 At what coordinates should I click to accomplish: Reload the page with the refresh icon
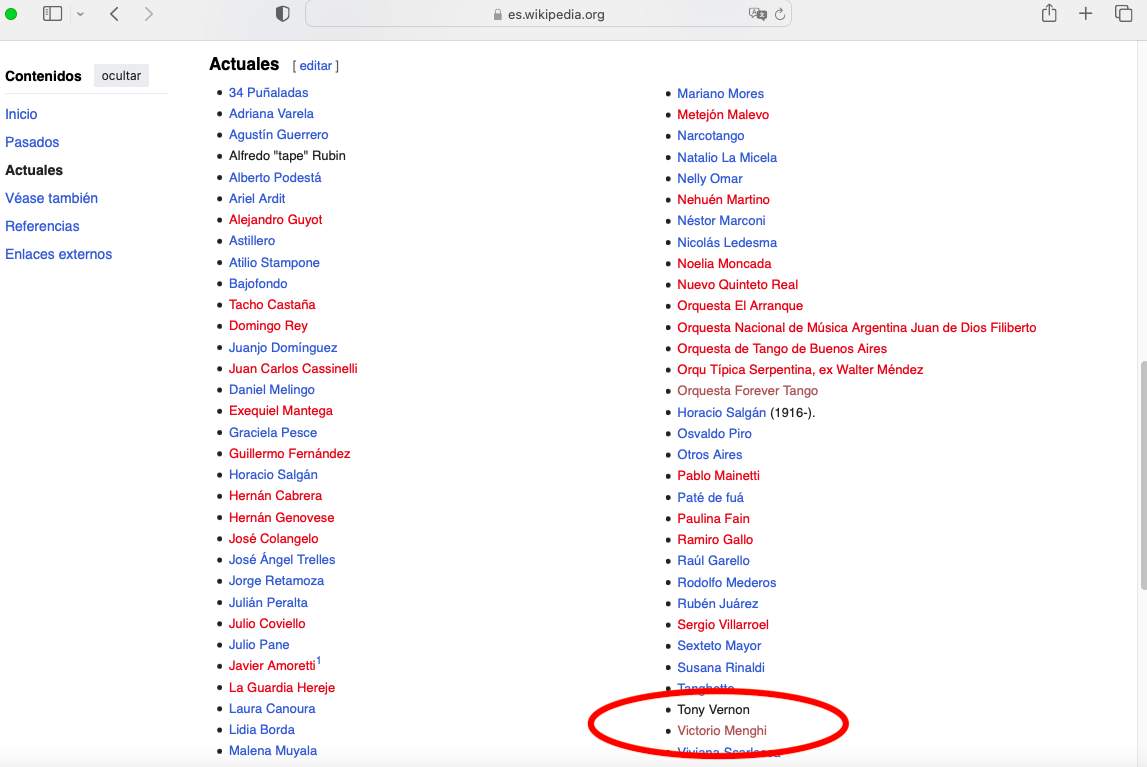tap(780, 14)
